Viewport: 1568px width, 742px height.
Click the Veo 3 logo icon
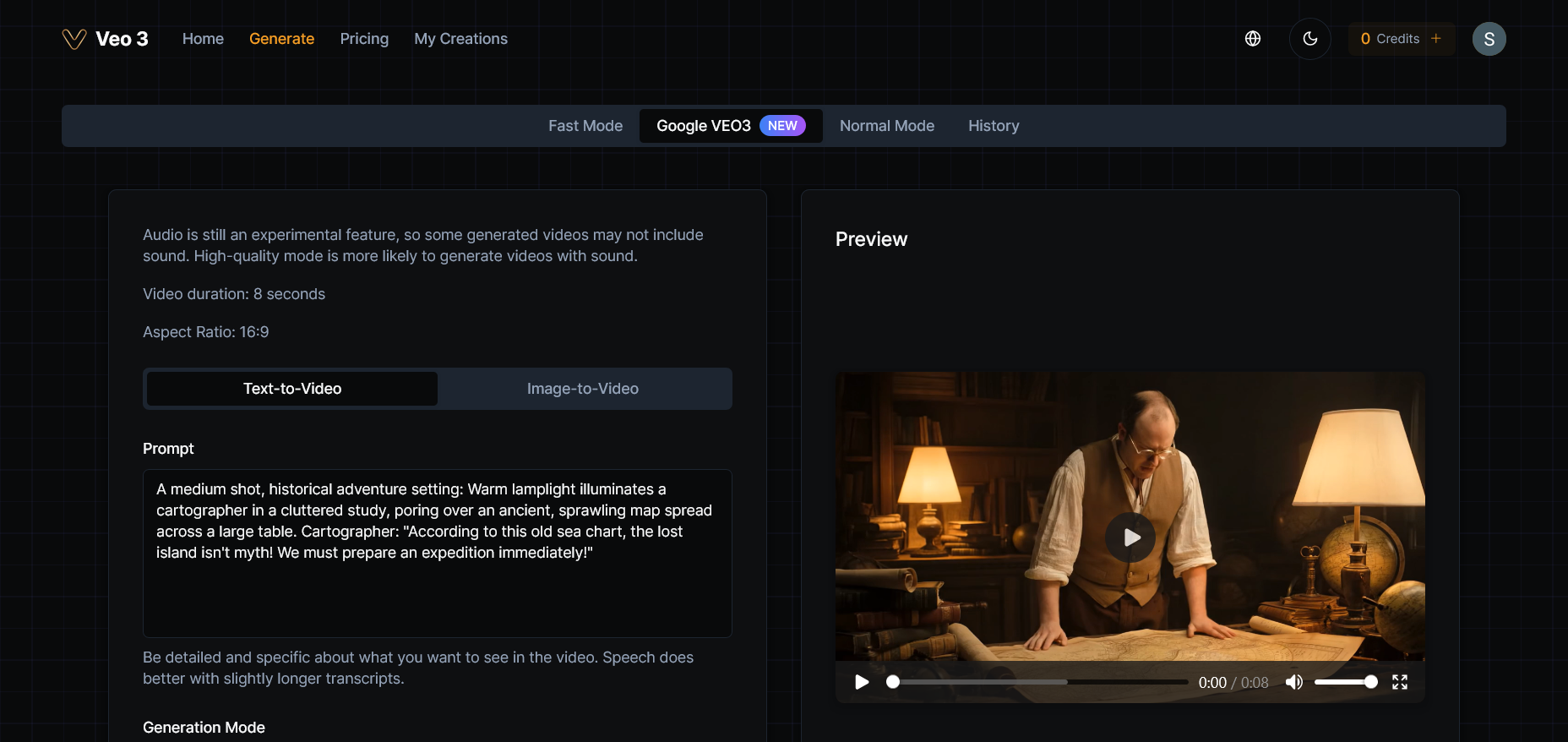(74, 39)
